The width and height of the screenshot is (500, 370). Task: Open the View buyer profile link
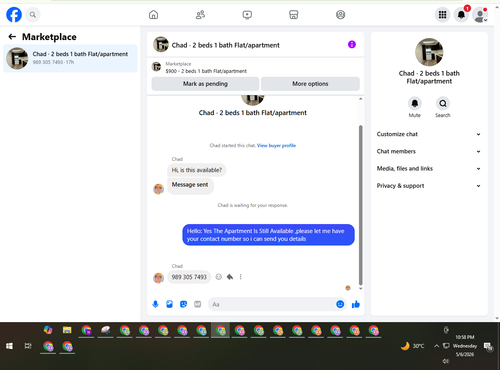(276, 145)
